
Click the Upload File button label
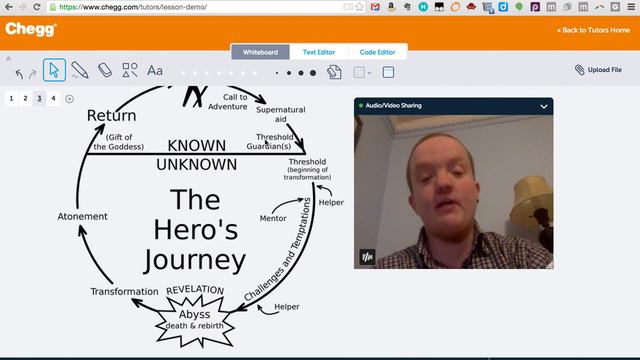(605, 70)
